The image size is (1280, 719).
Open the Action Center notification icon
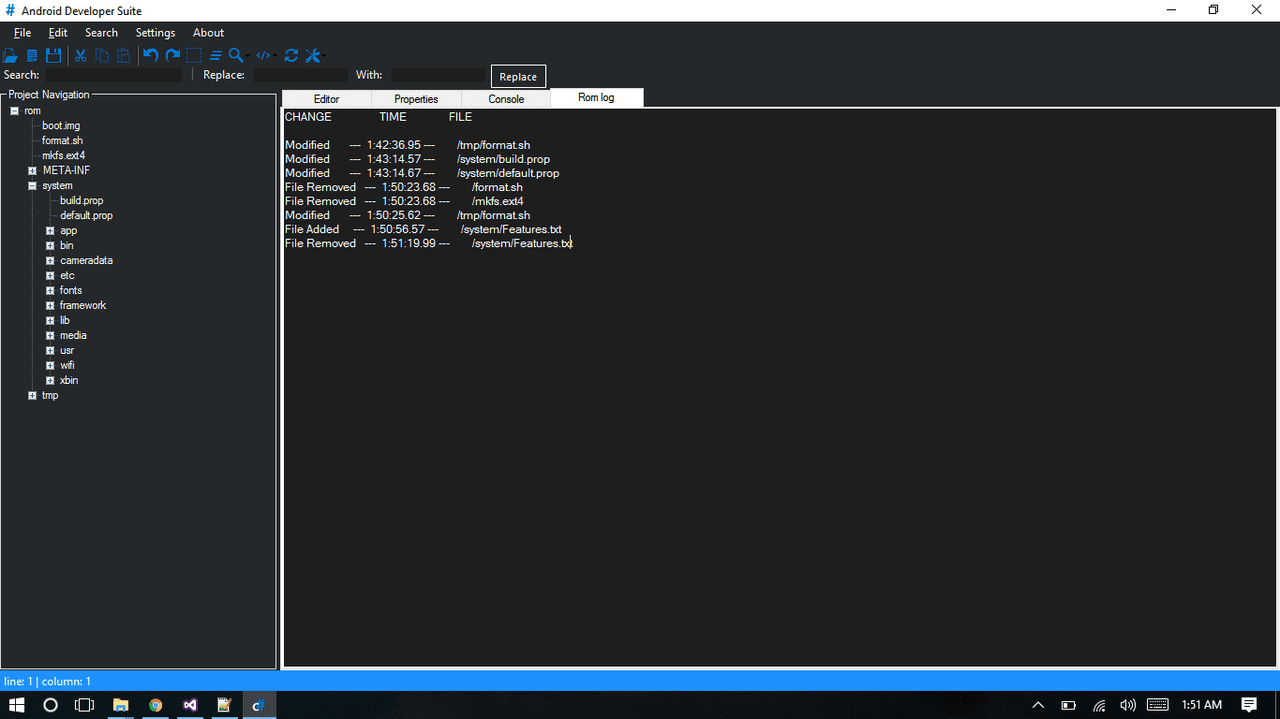point(1249,705)
